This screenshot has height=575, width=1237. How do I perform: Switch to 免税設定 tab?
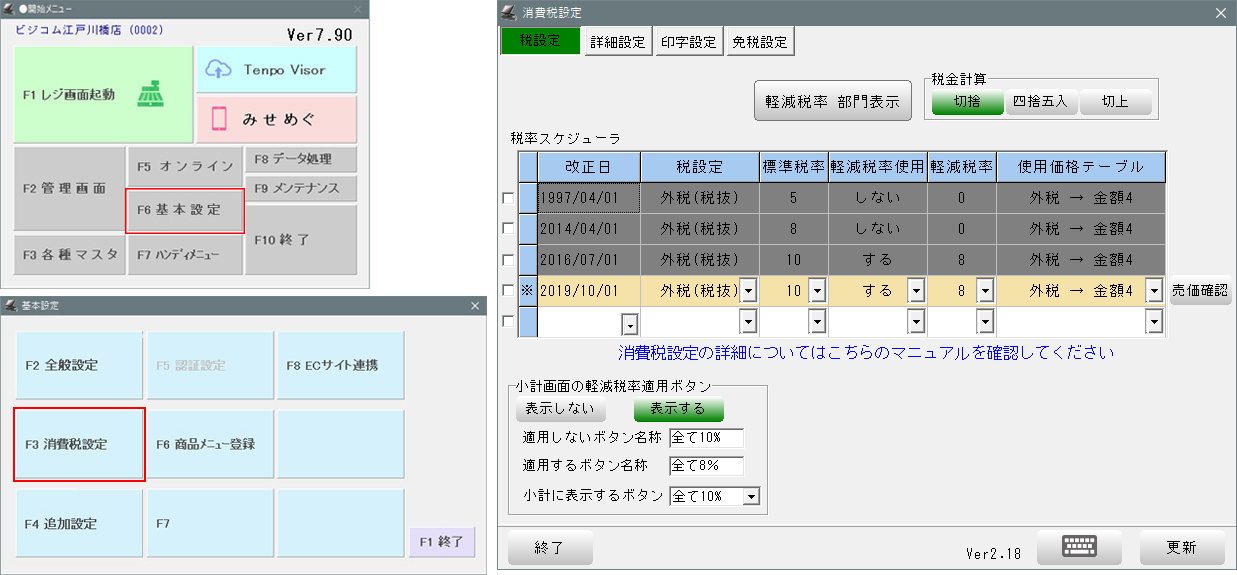[x=759, y=42]
